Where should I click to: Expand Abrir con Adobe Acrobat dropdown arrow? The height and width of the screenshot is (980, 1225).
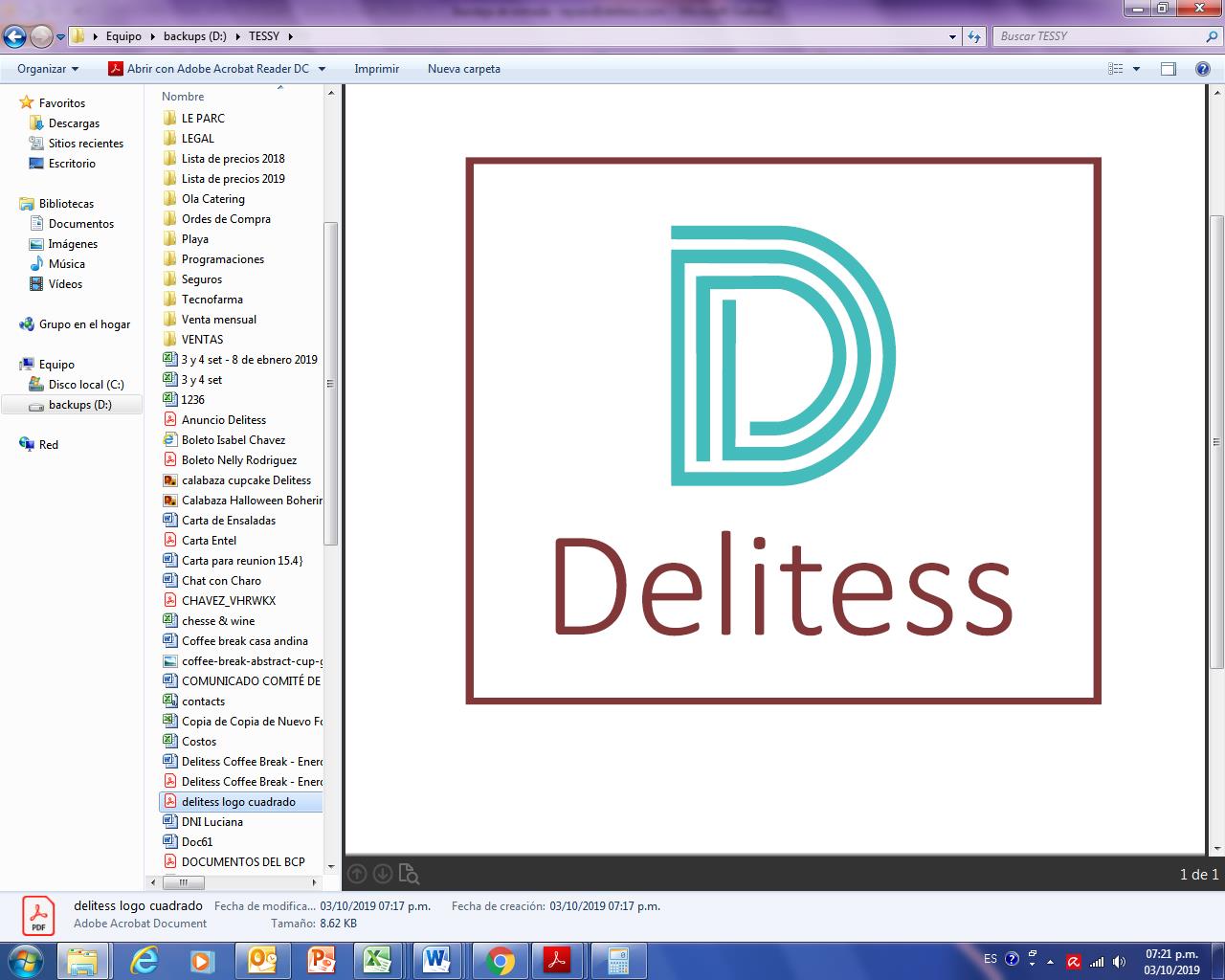pyautogui.click(x=322, y=69)
